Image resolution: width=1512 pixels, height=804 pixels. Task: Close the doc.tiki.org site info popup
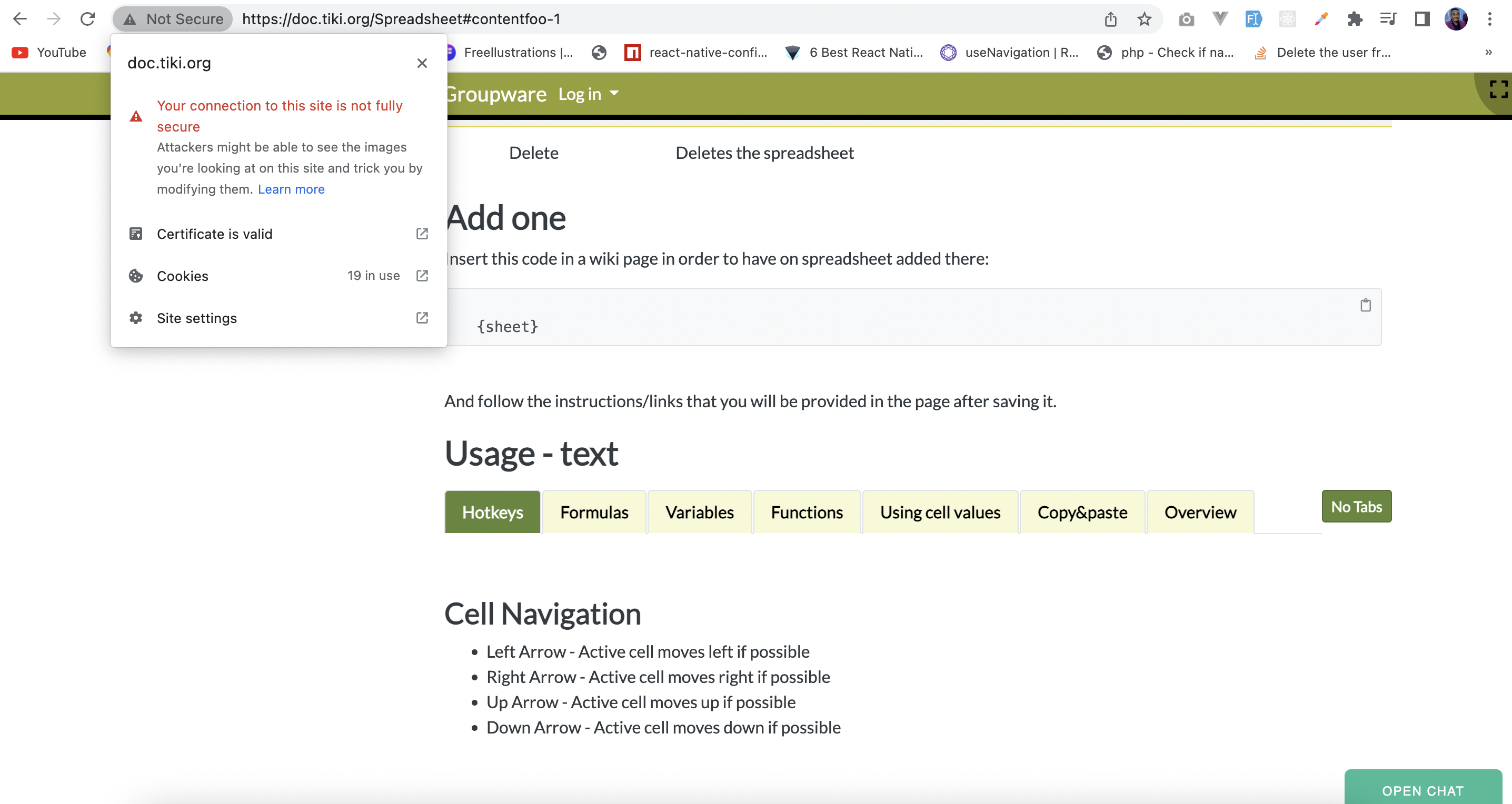[x=422, y=63]
